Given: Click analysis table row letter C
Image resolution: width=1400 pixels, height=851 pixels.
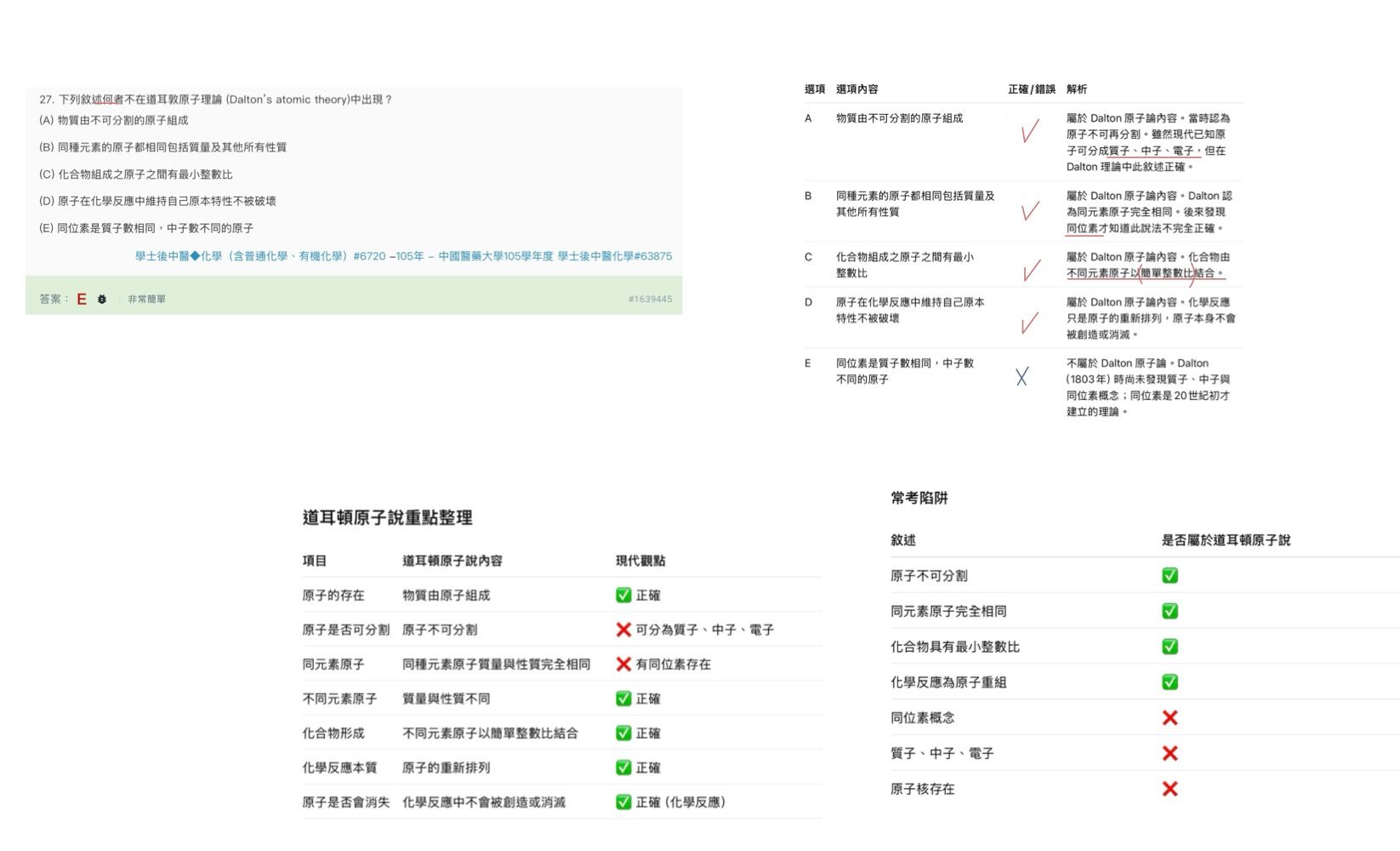Looking at the screenshot, I should (808, 257).
